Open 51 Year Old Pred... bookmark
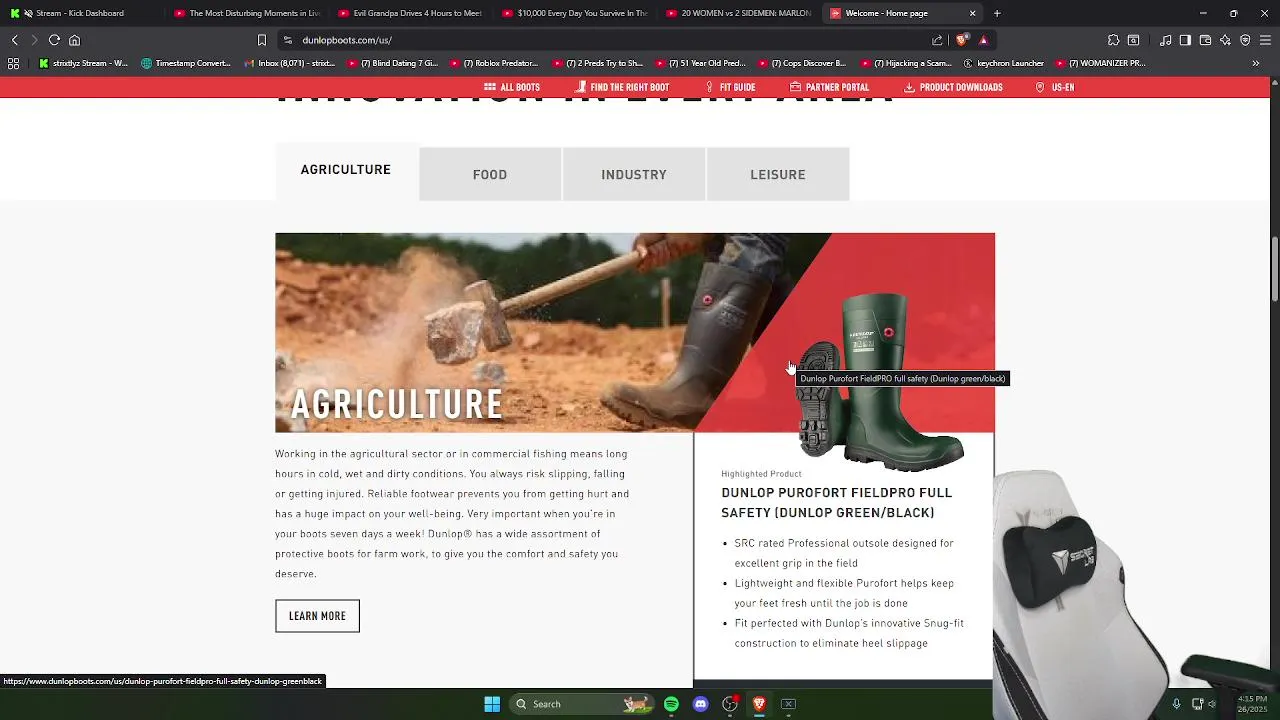1280x720 pixels. [700, 63]
